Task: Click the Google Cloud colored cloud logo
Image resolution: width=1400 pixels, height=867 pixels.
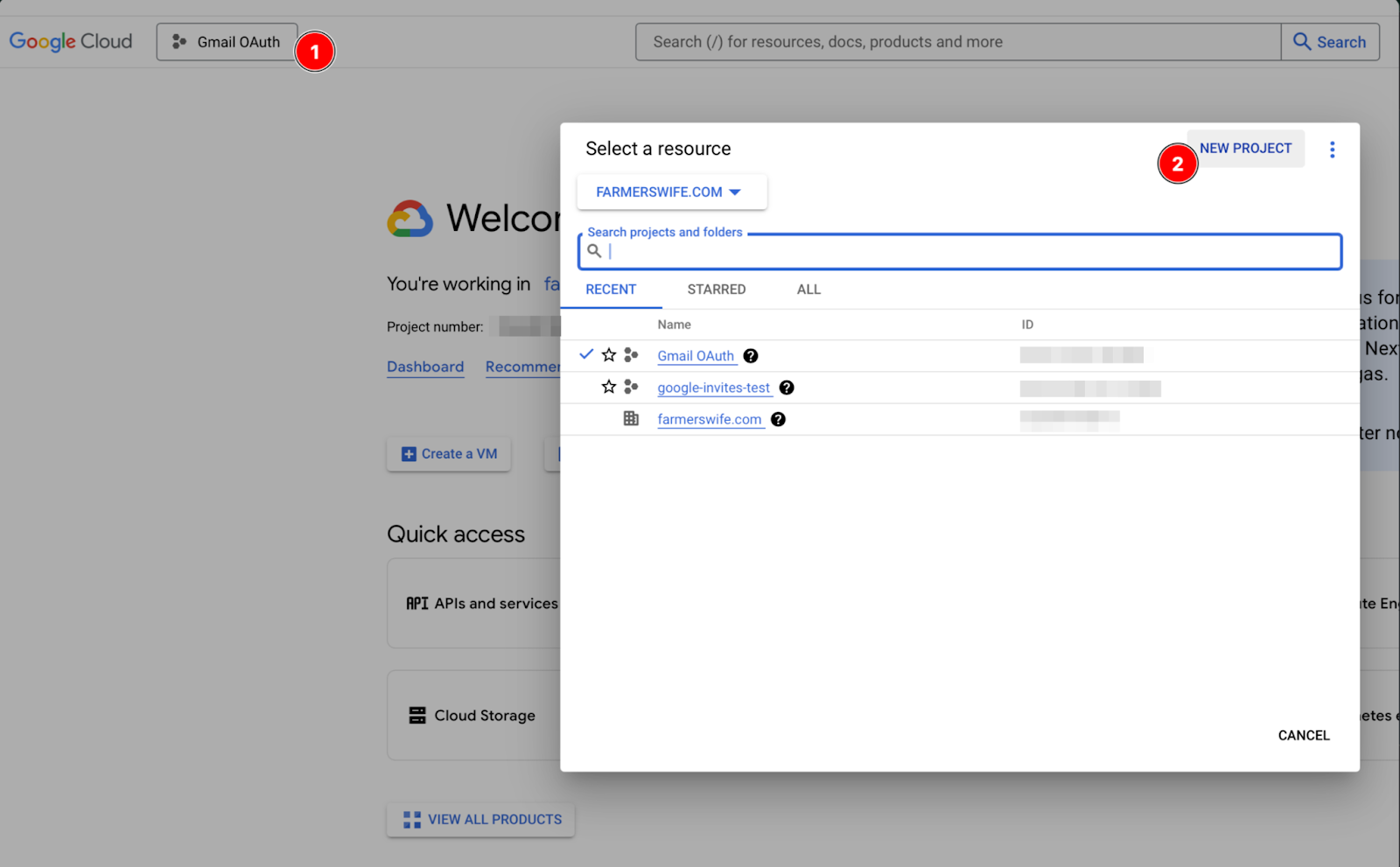Action: 410,219
